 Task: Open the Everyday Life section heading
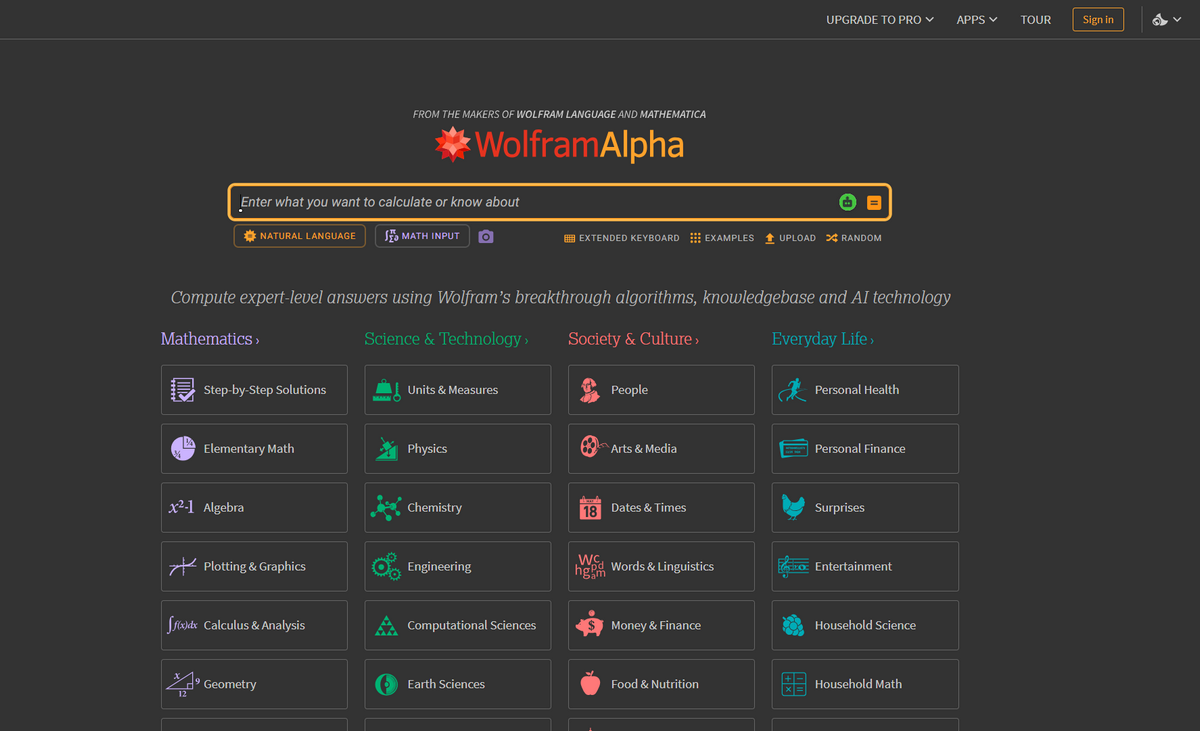tap(823, 339)
